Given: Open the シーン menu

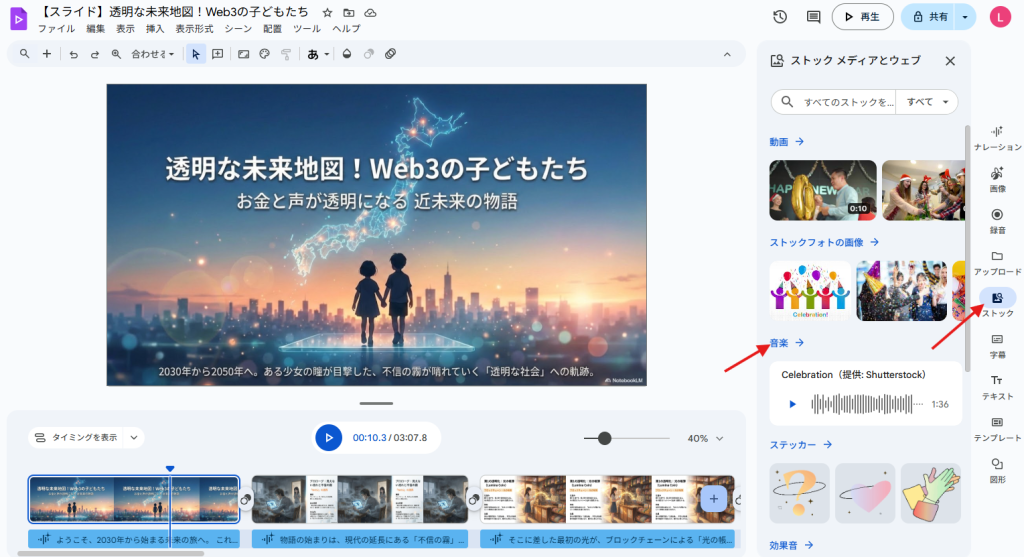Looking at the screenshot, I should [238, 29].
